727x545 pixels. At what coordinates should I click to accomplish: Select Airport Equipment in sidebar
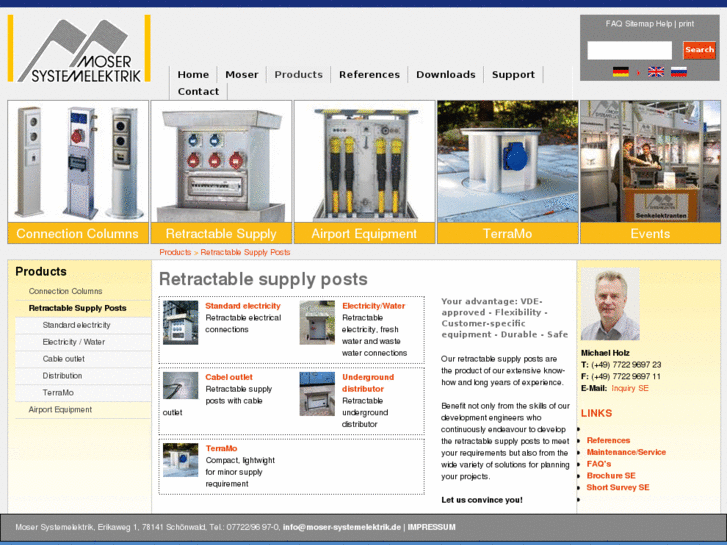(60, 410)
